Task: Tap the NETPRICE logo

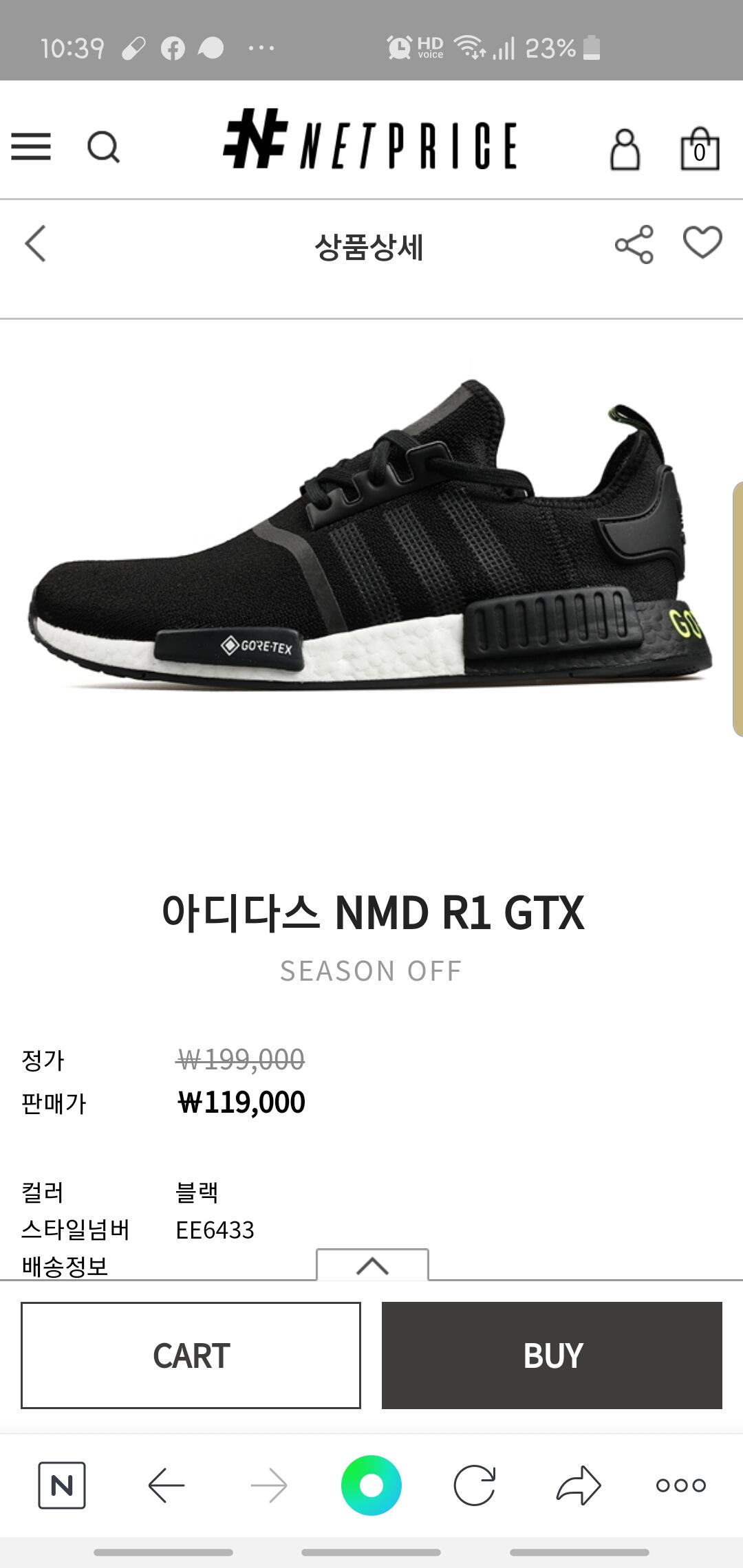Action: (x=370, y=141)
